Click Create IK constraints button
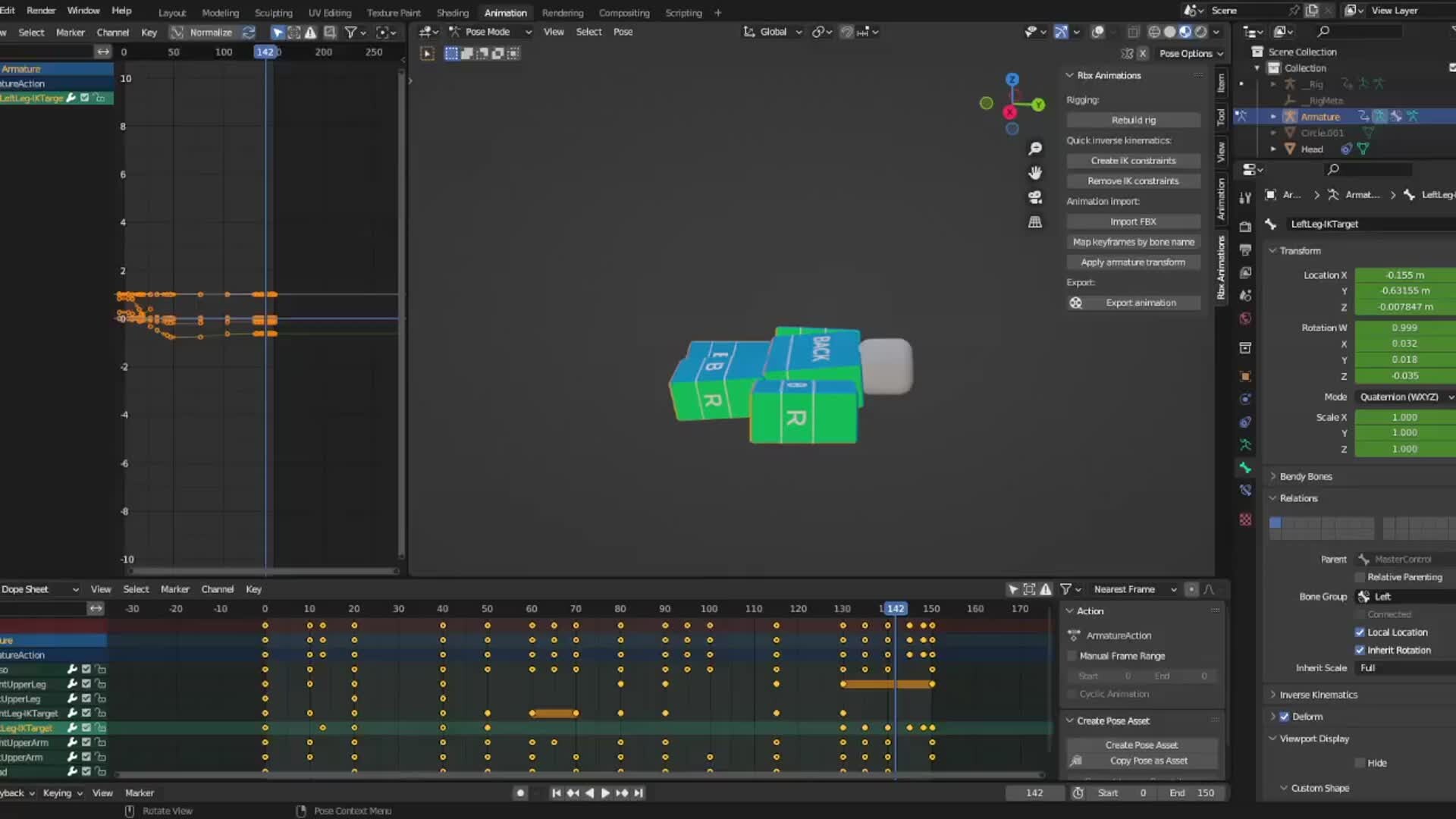The width and height of the screenshot is (1456, 819). pyautogui.click(x=1133, y=161)
